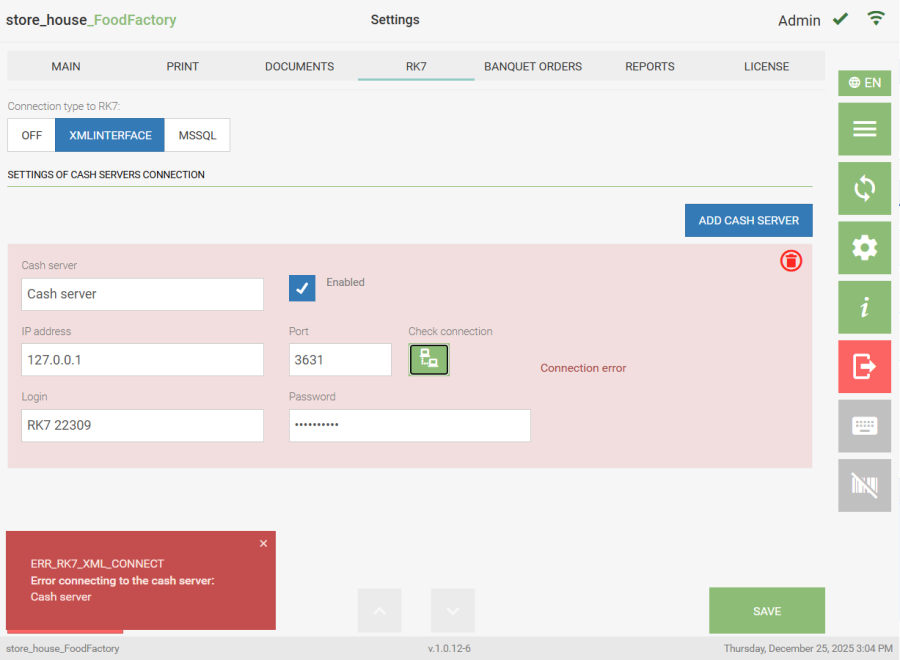Click the red logout exit icon

pos(864,367)
